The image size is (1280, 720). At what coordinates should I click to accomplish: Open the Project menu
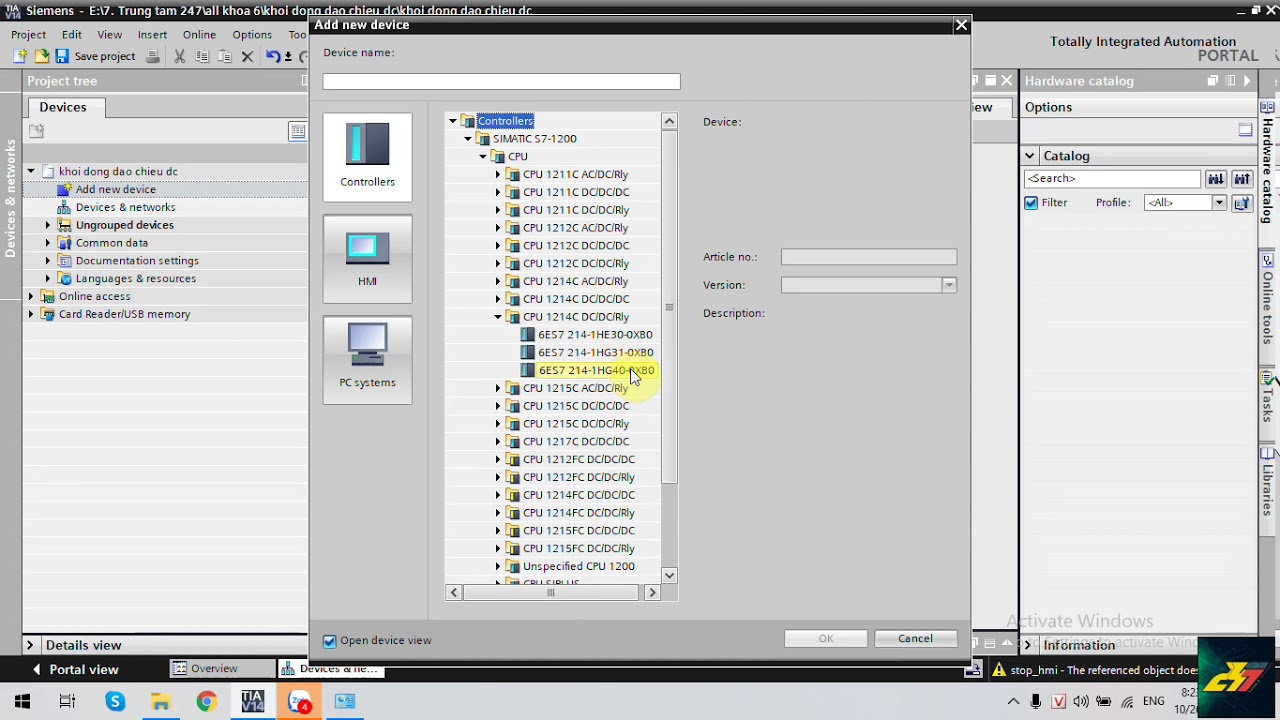point(28,35)
